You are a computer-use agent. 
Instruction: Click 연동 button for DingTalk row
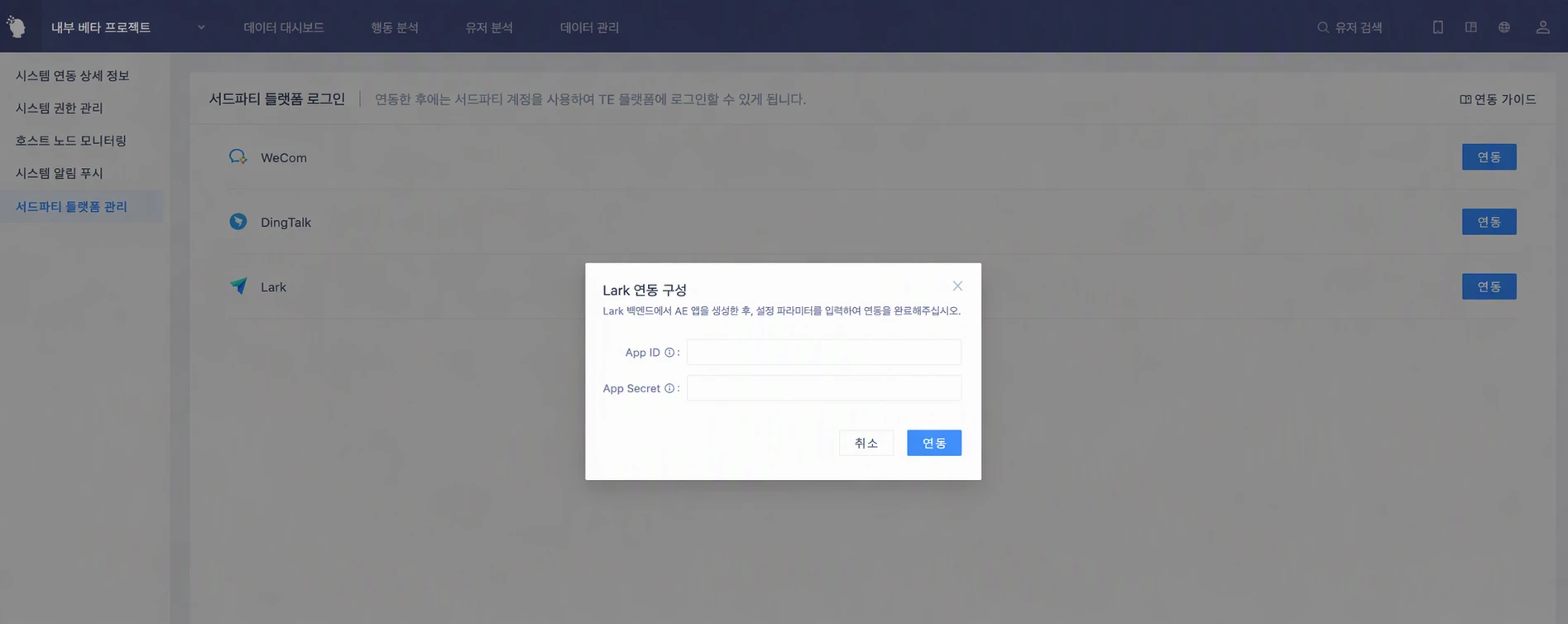pyautogui.click(x=1489, y=222)
